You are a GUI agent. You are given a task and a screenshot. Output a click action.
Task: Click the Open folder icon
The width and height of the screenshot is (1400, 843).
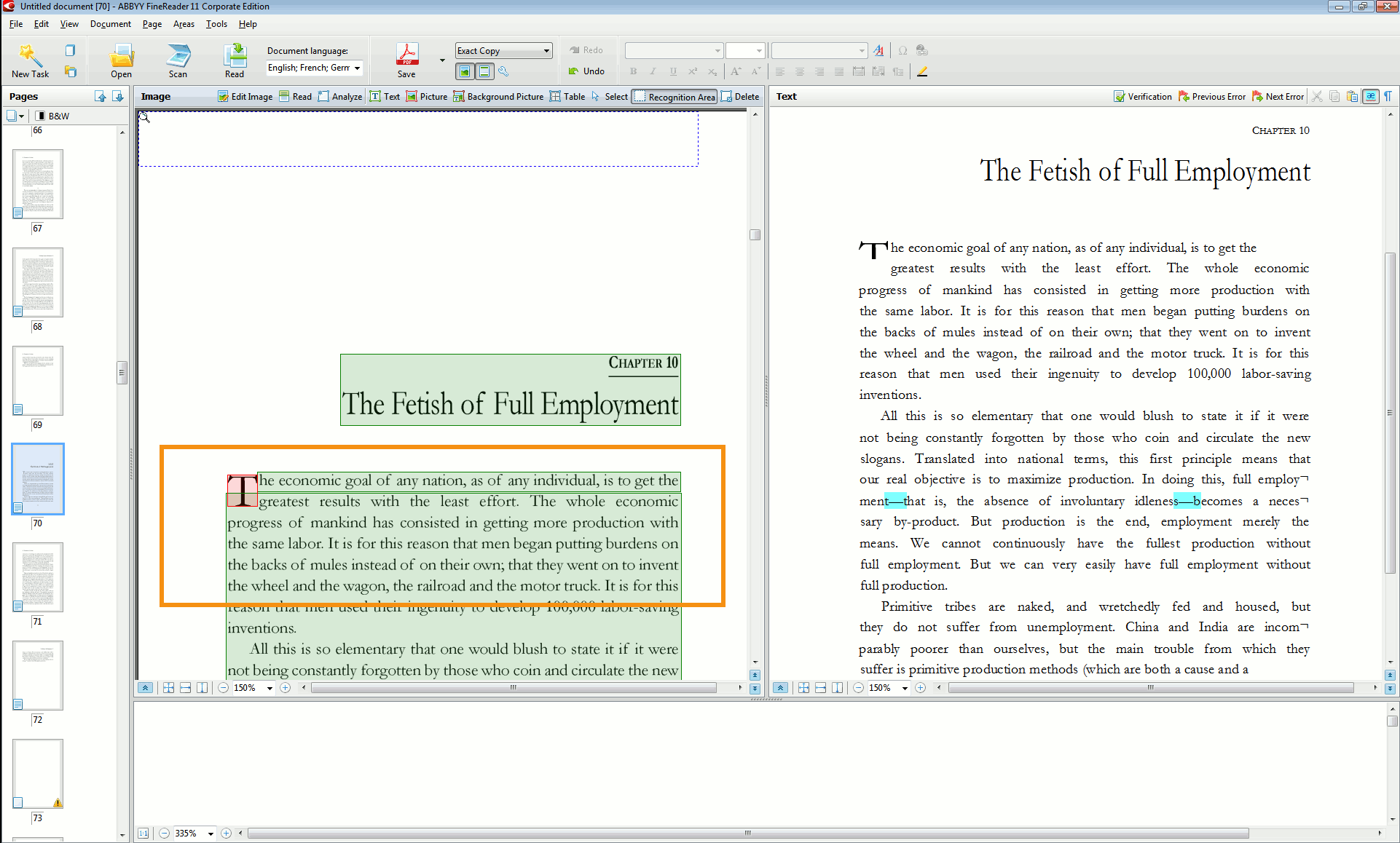pyautogui.click(x=121, y=60)
